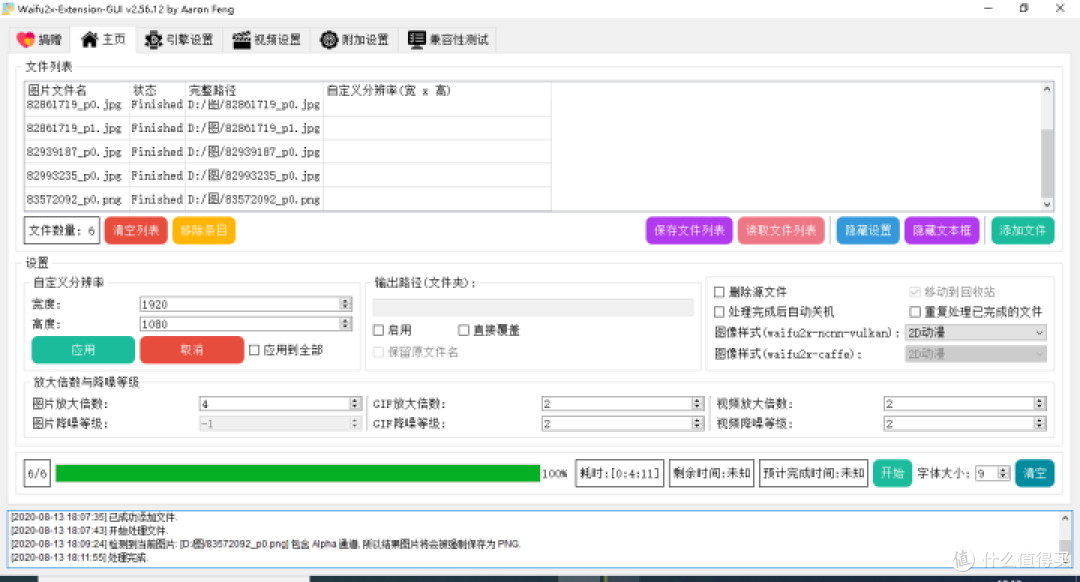Click the green progress bar
The width and height of the screenshot is (1080, 582).
point(298,473)
